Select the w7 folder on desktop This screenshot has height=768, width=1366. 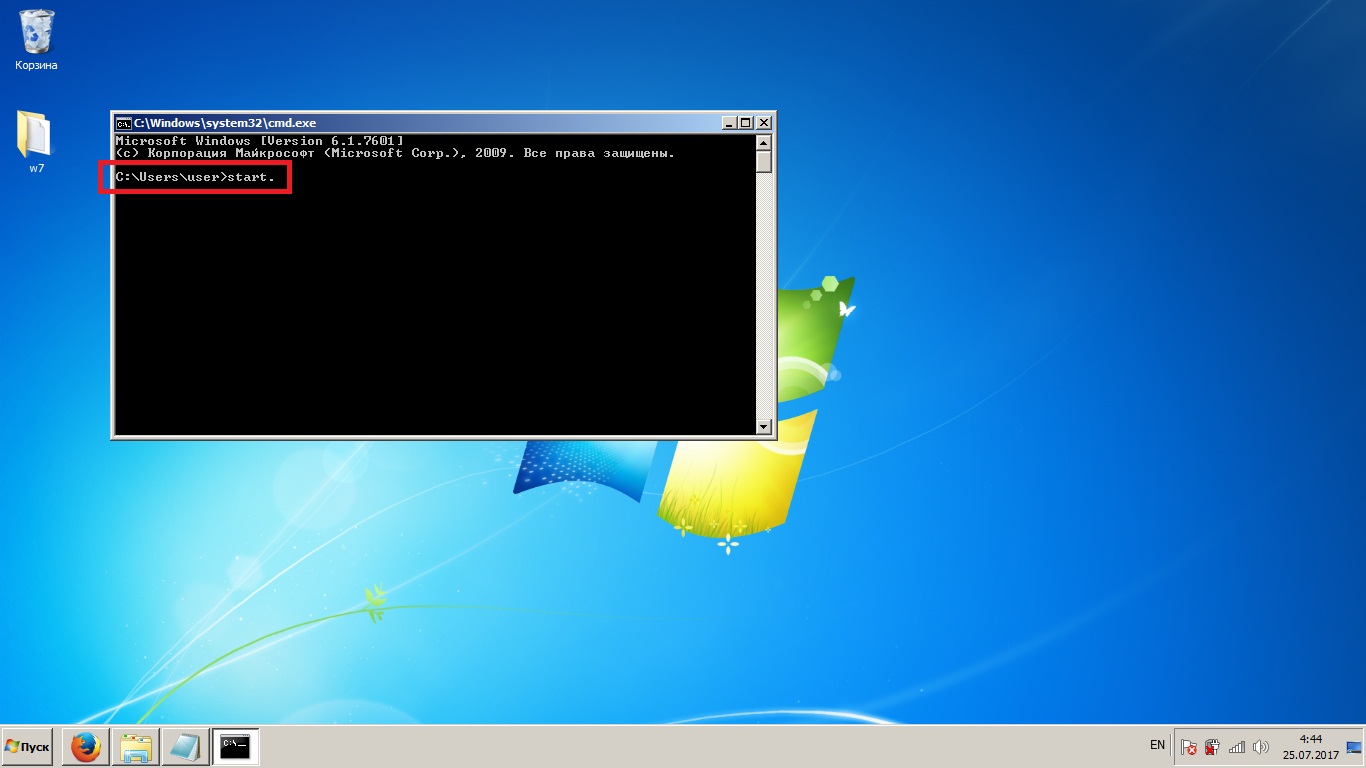pyautogui.click(x=35, y=141)
